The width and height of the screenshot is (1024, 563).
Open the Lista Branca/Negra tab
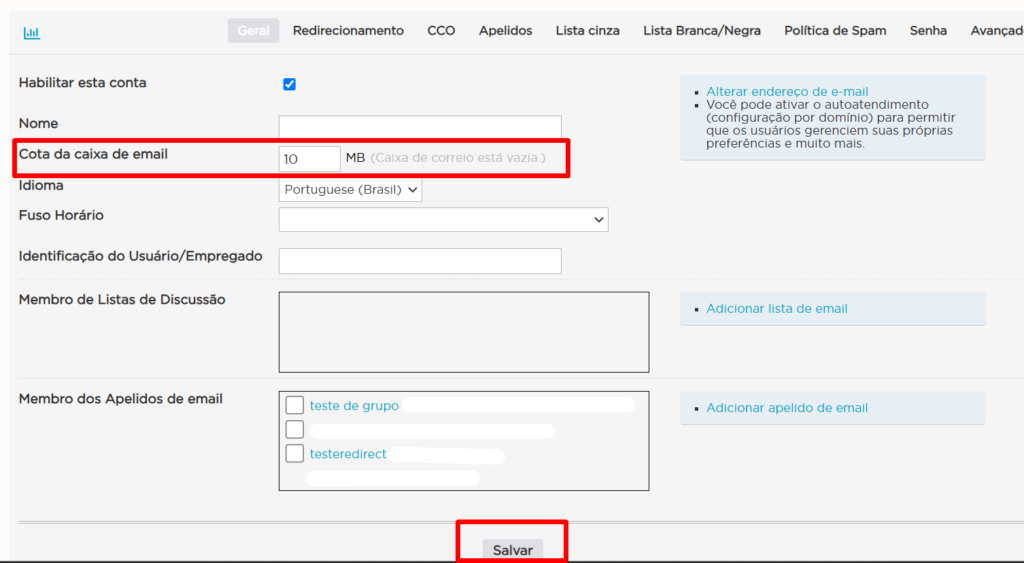coord(702,31)
